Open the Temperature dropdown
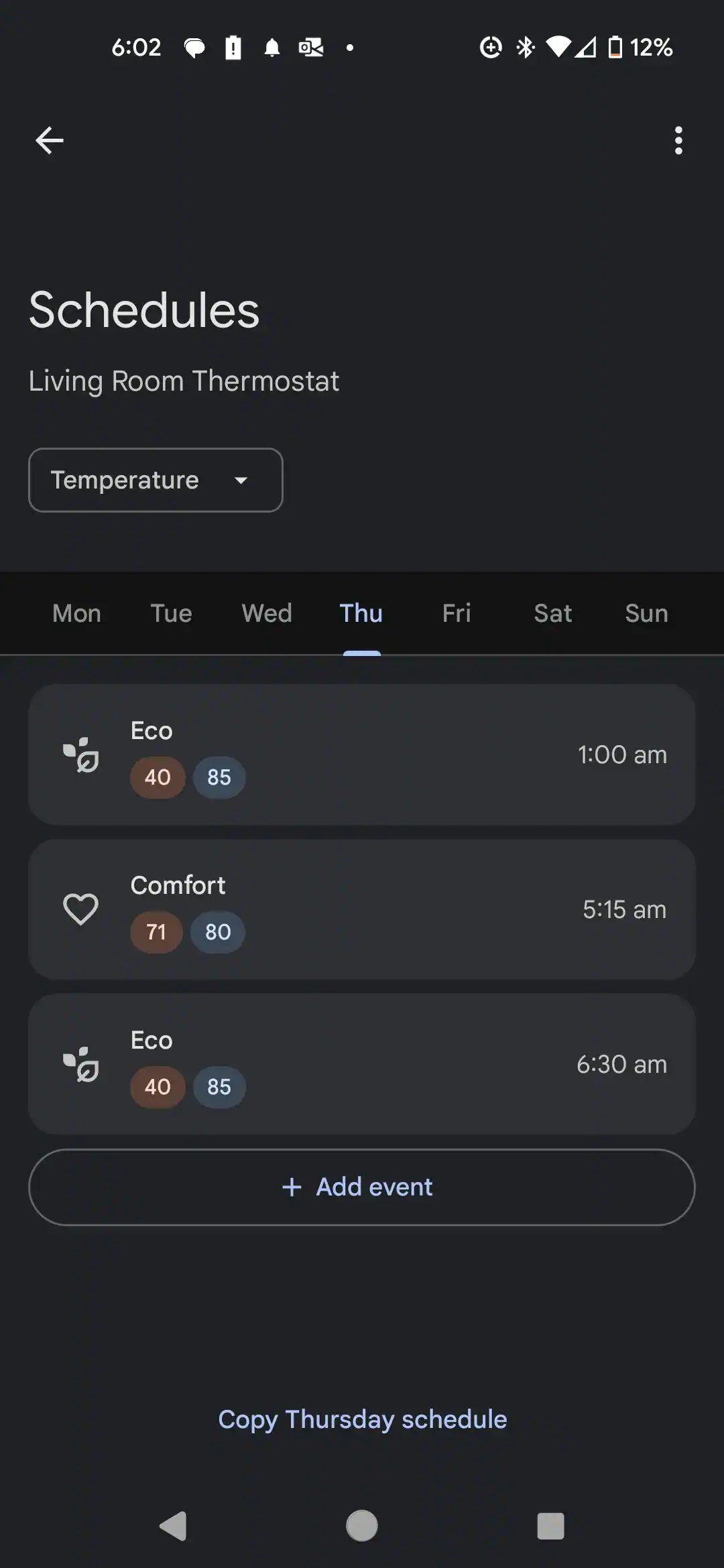 tap(156, 480)
